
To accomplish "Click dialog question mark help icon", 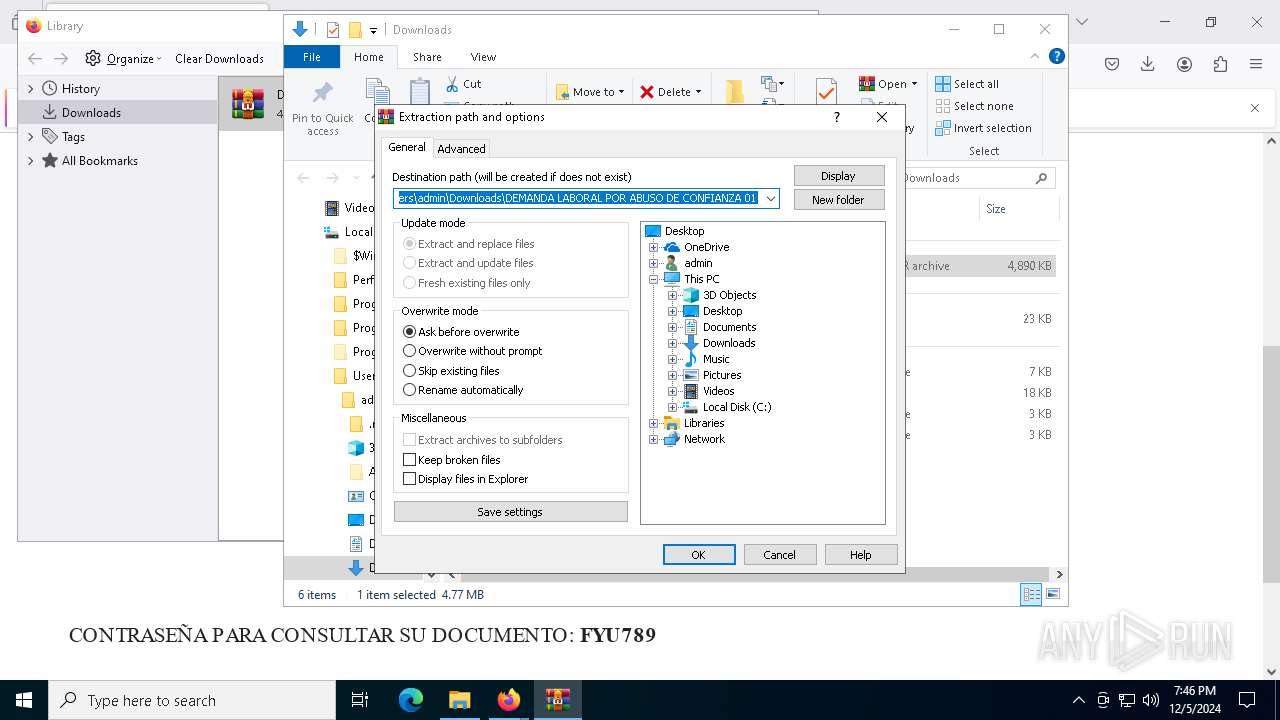I will point(837,117).
